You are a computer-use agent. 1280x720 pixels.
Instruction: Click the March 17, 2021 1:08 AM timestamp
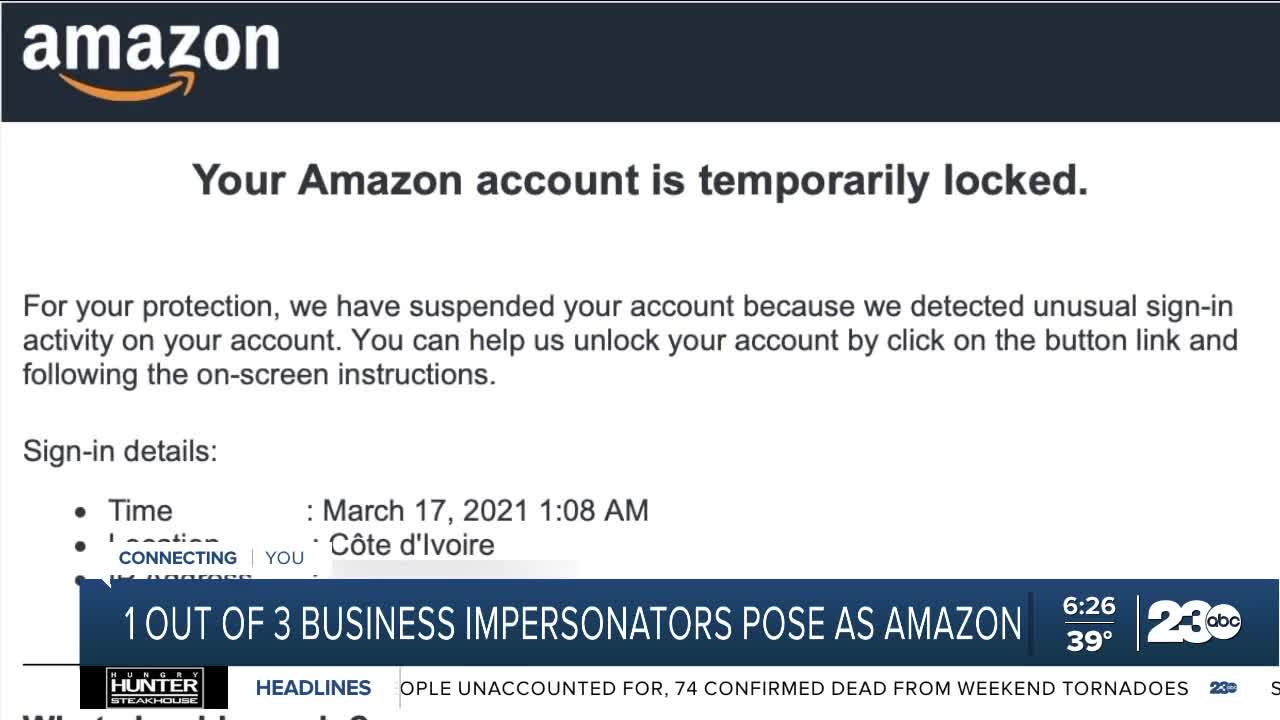pyautogui.click(x=485, y=511)
